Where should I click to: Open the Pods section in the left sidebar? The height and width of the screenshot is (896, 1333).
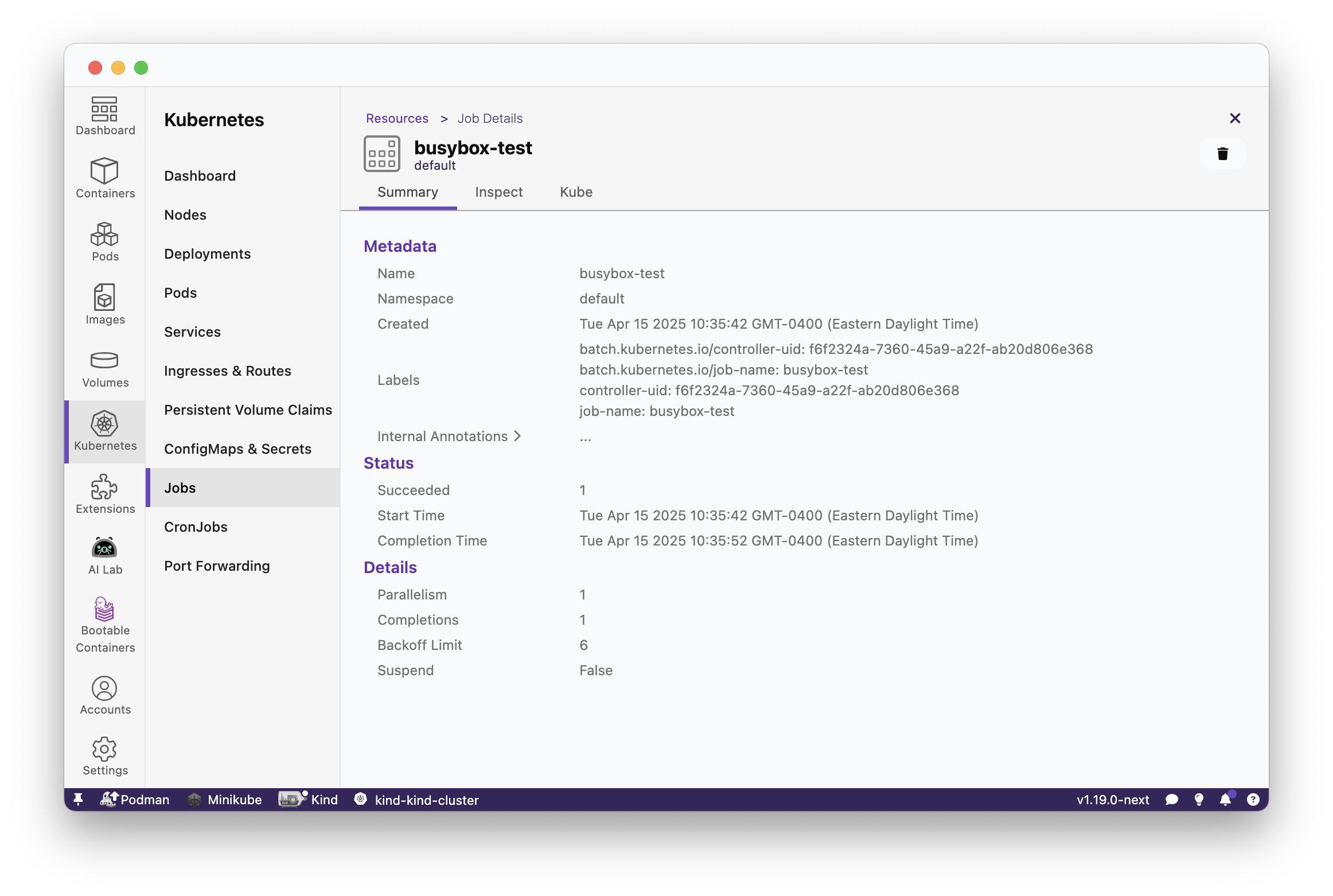pyautogui.click(x=104, y=242)
